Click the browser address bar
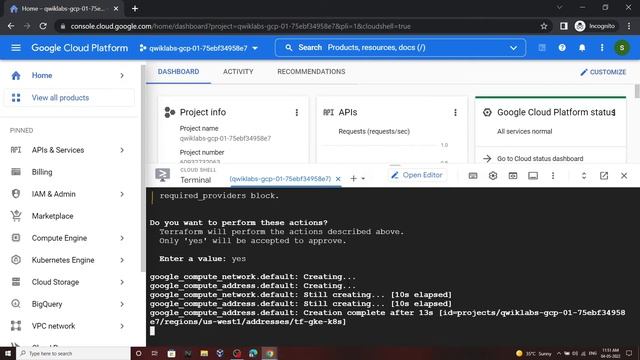The image size is (640, 360). 302,27
